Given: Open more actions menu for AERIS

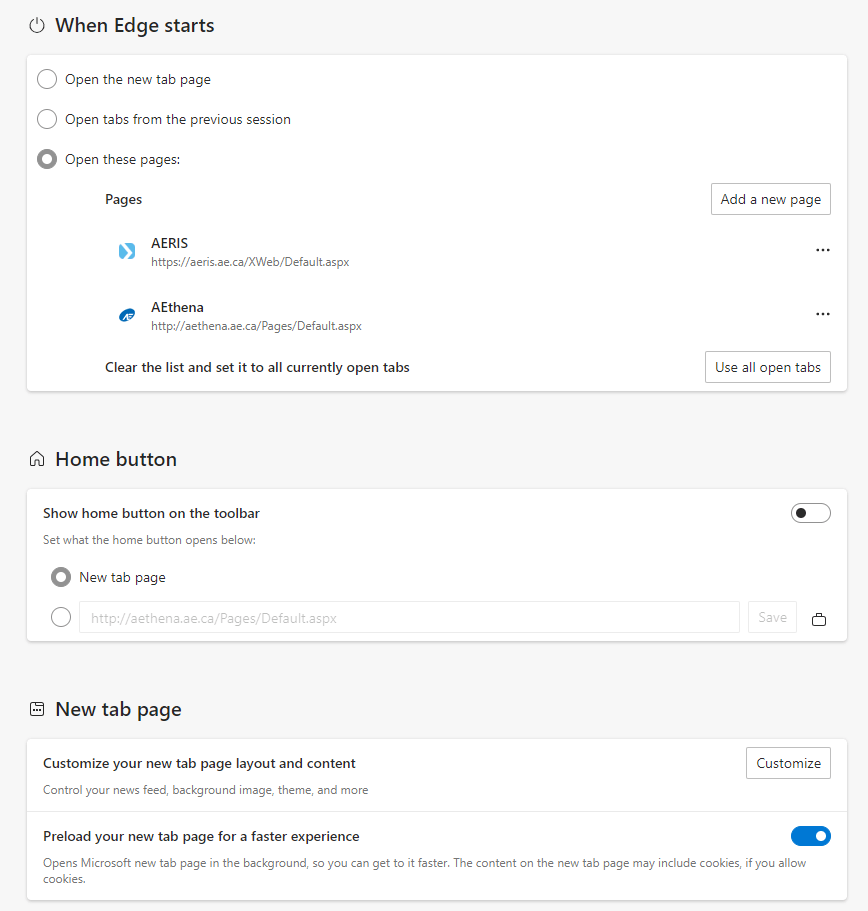Looking at the screenshot, I should [x=822, y=250].
